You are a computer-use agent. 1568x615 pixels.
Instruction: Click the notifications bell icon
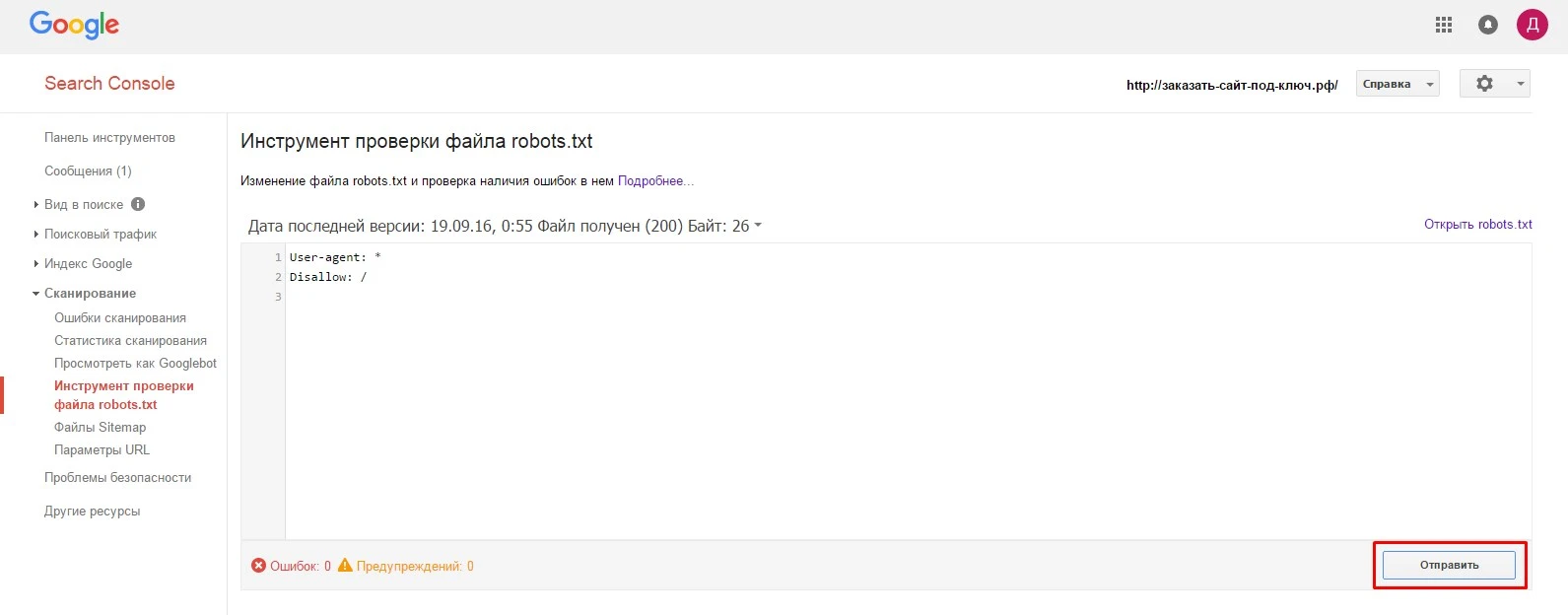(1488, 26)
